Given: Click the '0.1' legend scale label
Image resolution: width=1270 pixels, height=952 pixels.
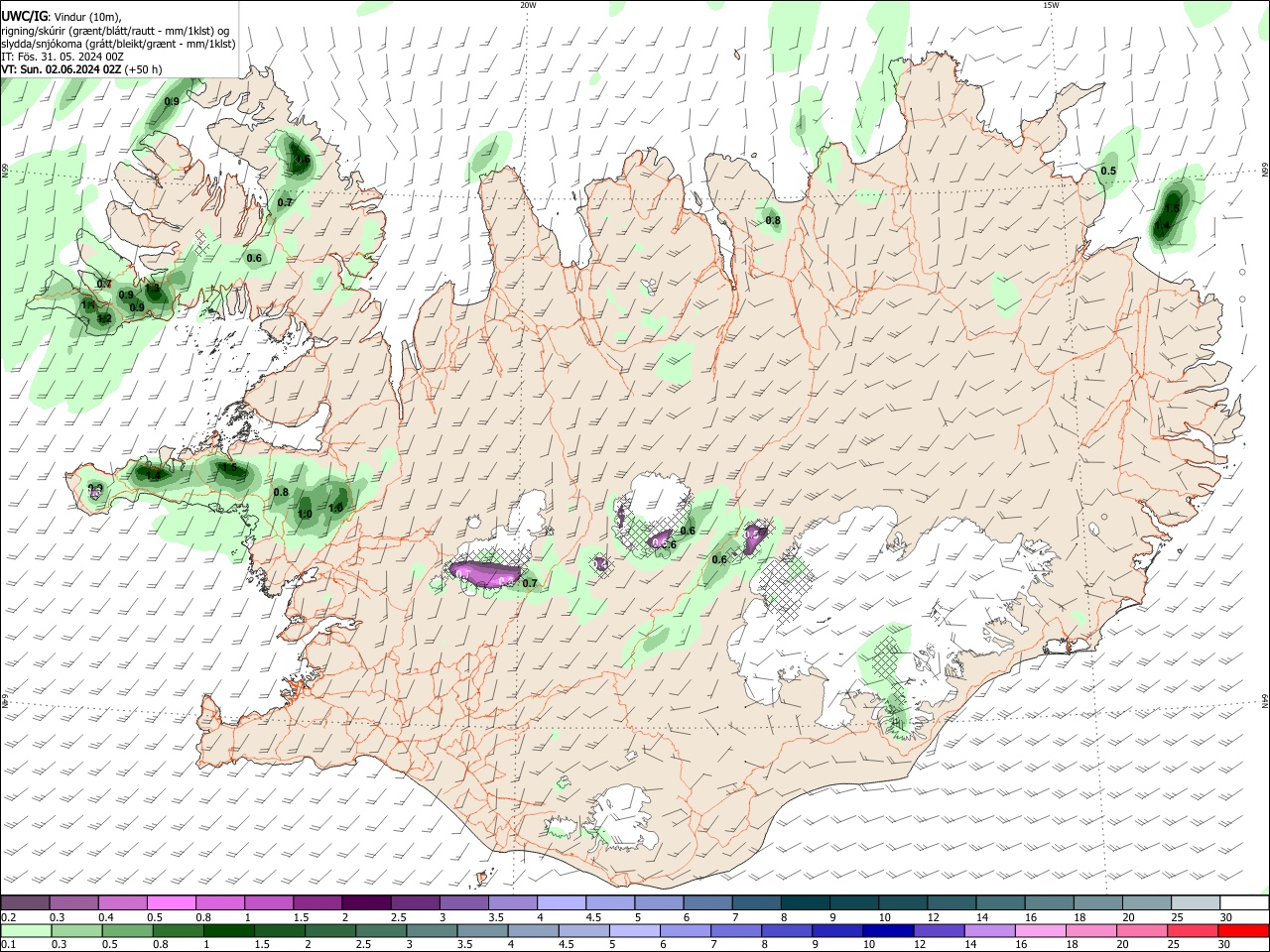Looking at the screenshot, I should tap(9, 944).
